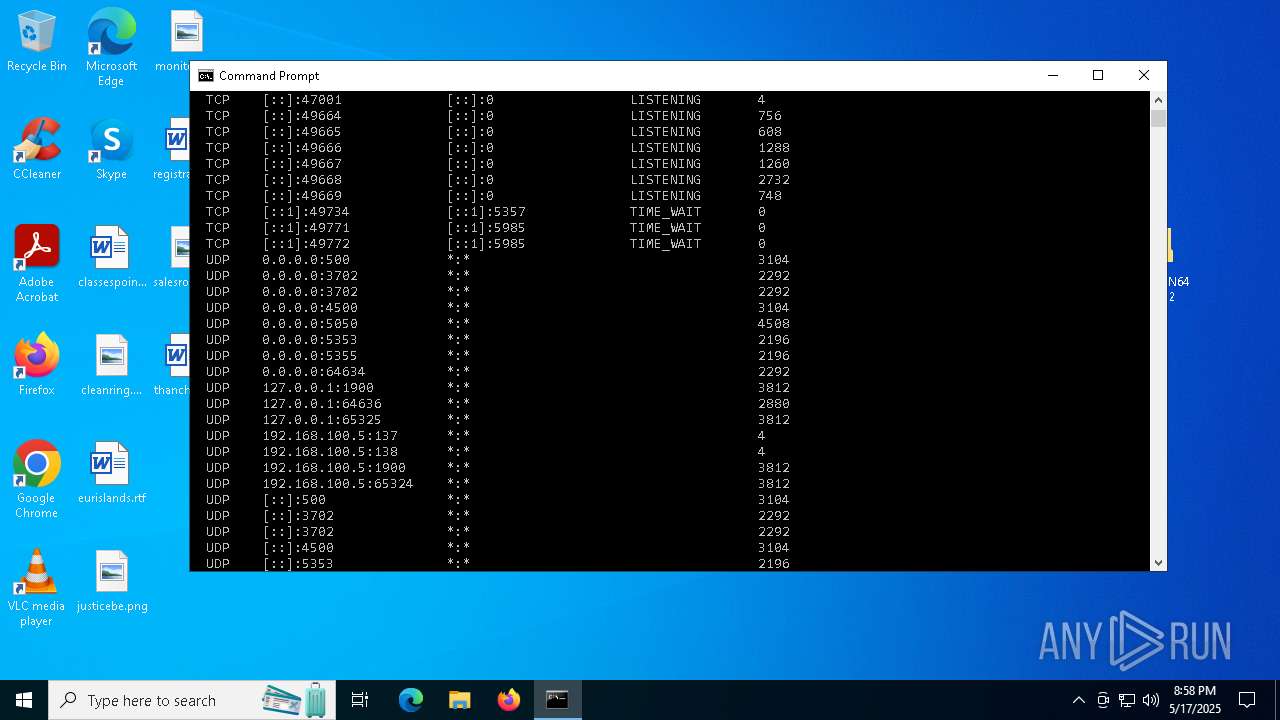
Task: Close the Command Prompt window
Action: (x=1144, y=76)
